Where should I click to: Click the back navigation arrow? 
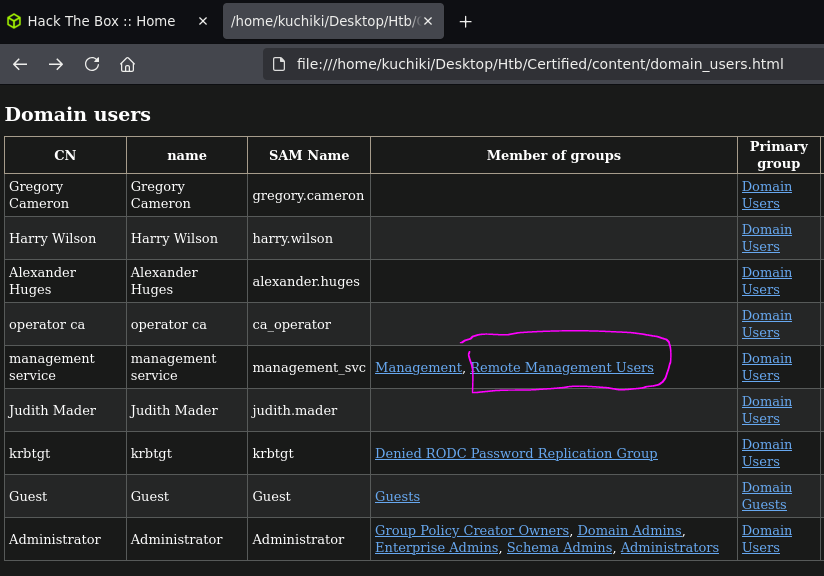(x=20, y=63)
